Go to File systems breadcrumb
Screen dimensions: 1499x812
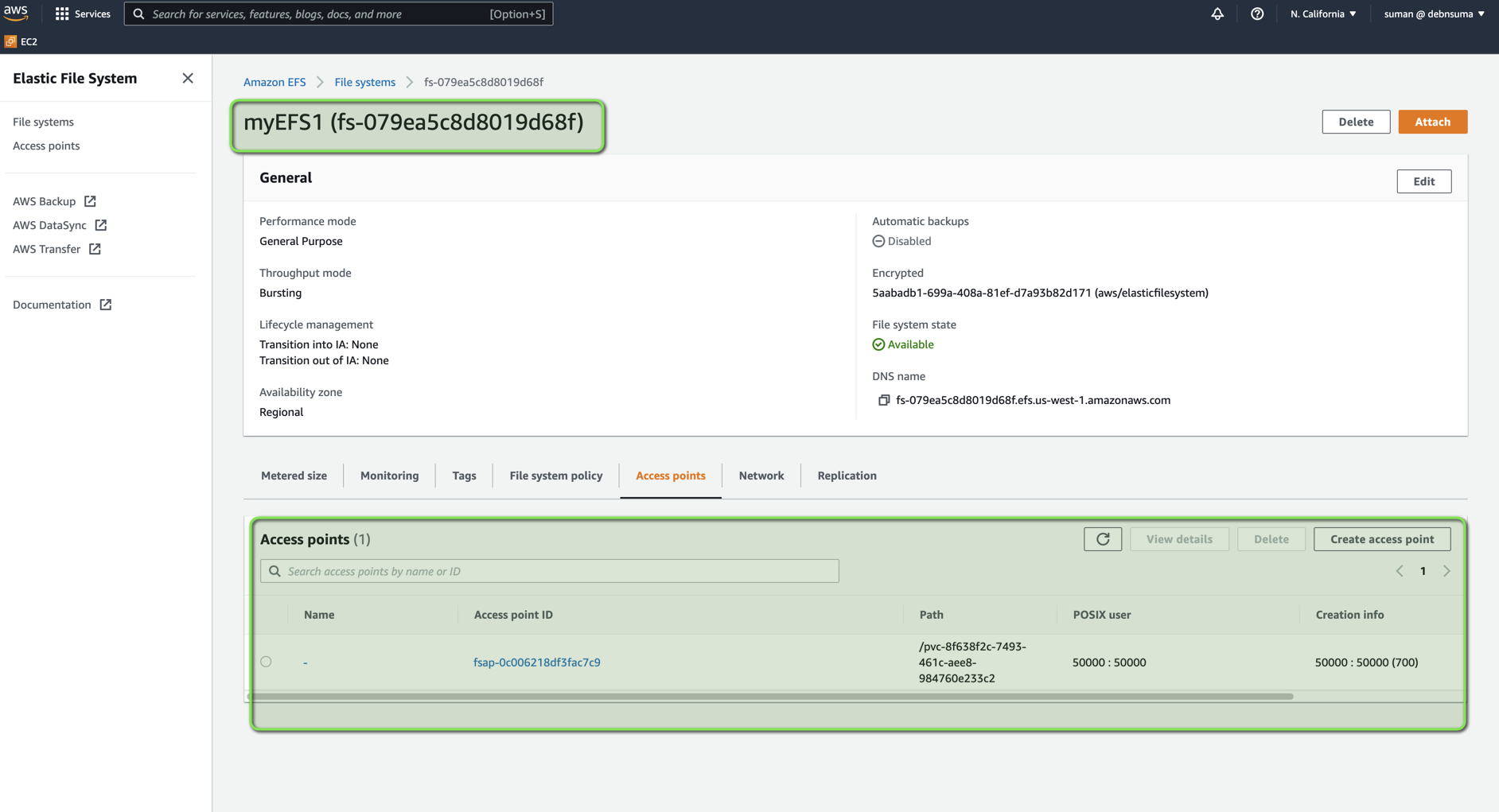click(x=364, y=82)
